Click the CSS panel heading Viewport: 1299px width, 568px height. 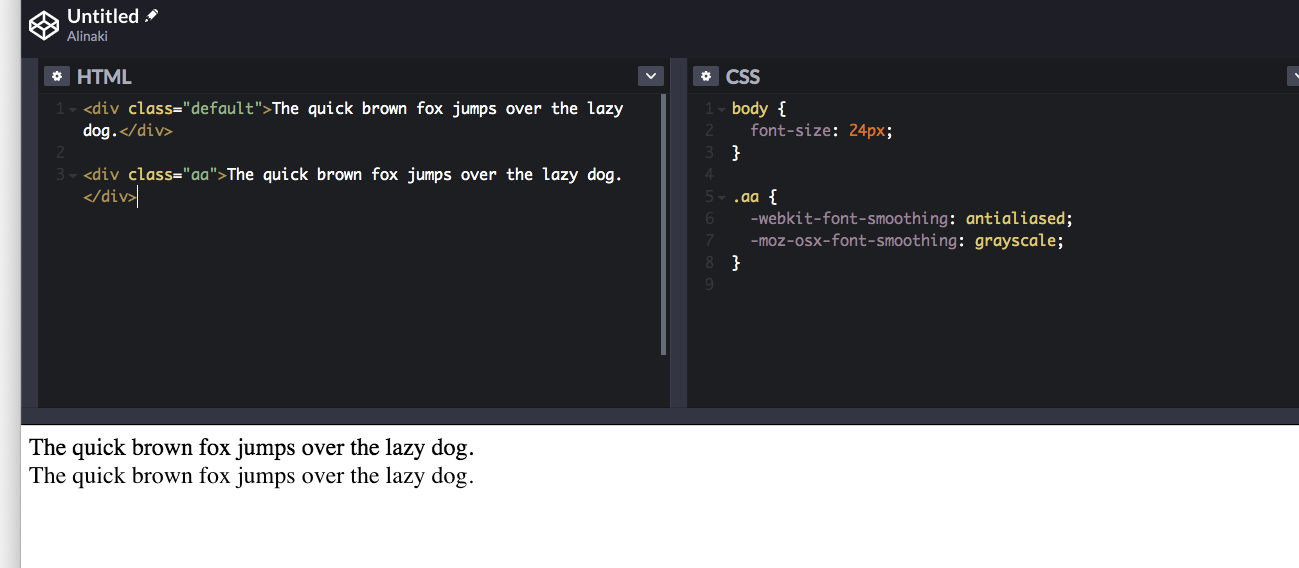[x=743, y=77]
